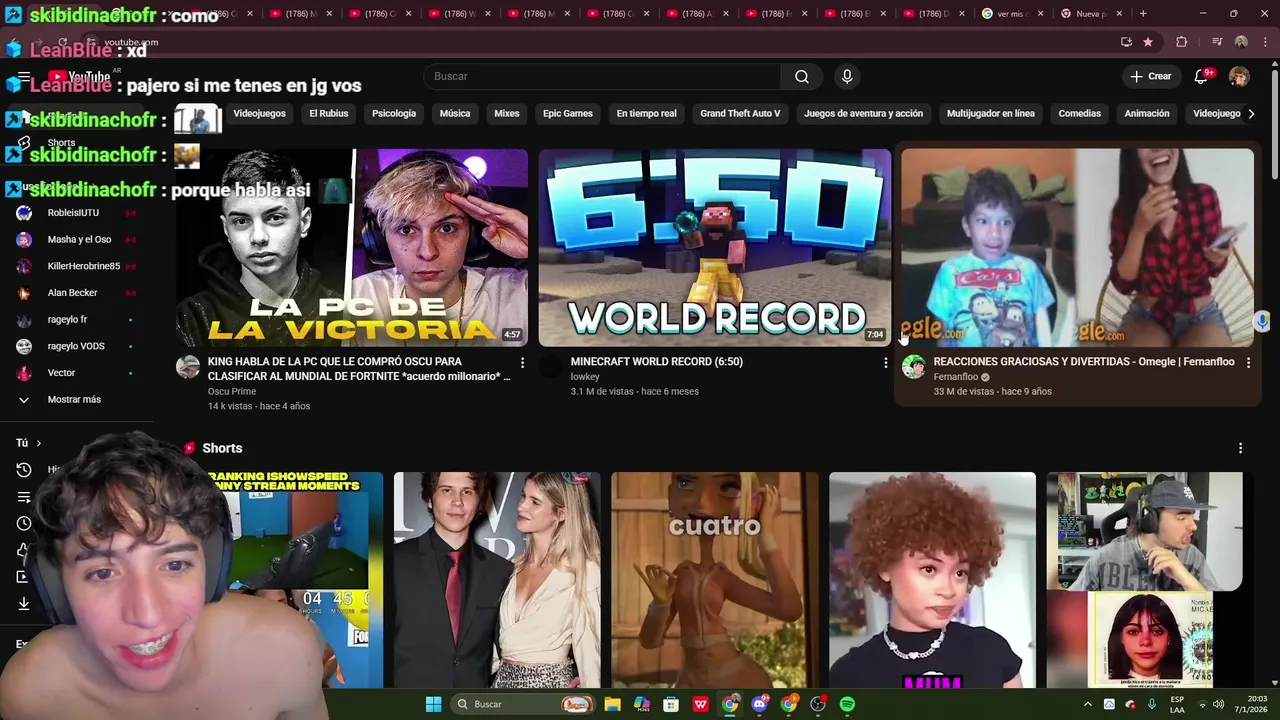Select the Música category chip

455,114
